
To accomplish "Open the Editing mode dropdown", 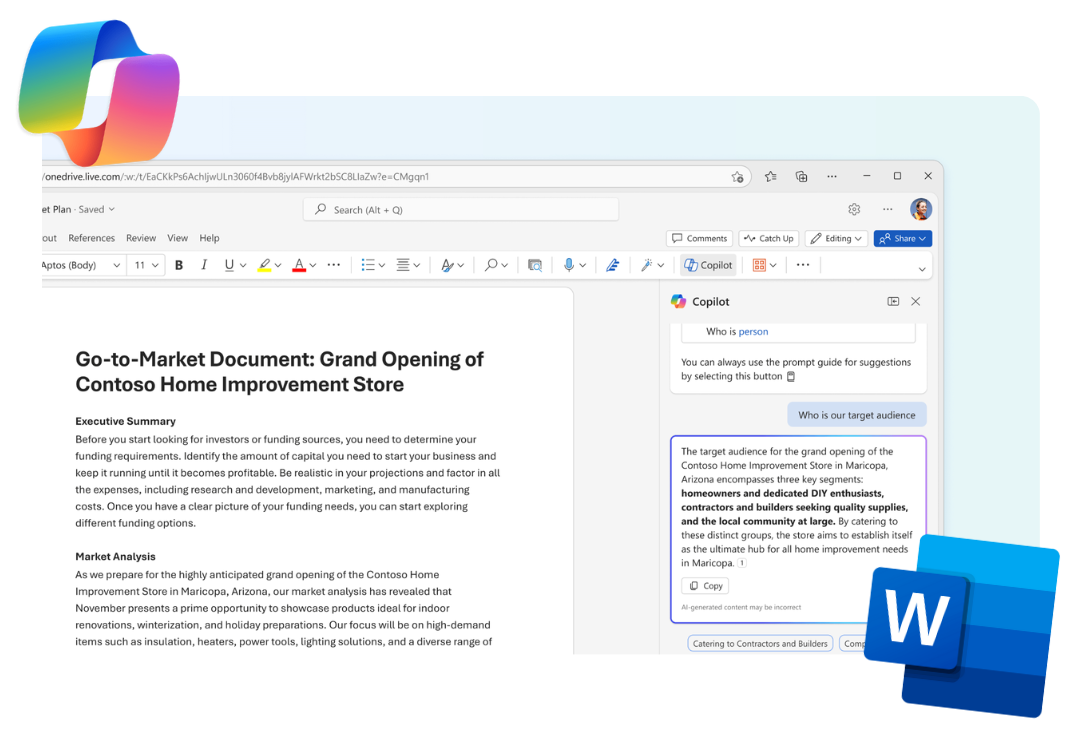I will (x=836, y=238).
